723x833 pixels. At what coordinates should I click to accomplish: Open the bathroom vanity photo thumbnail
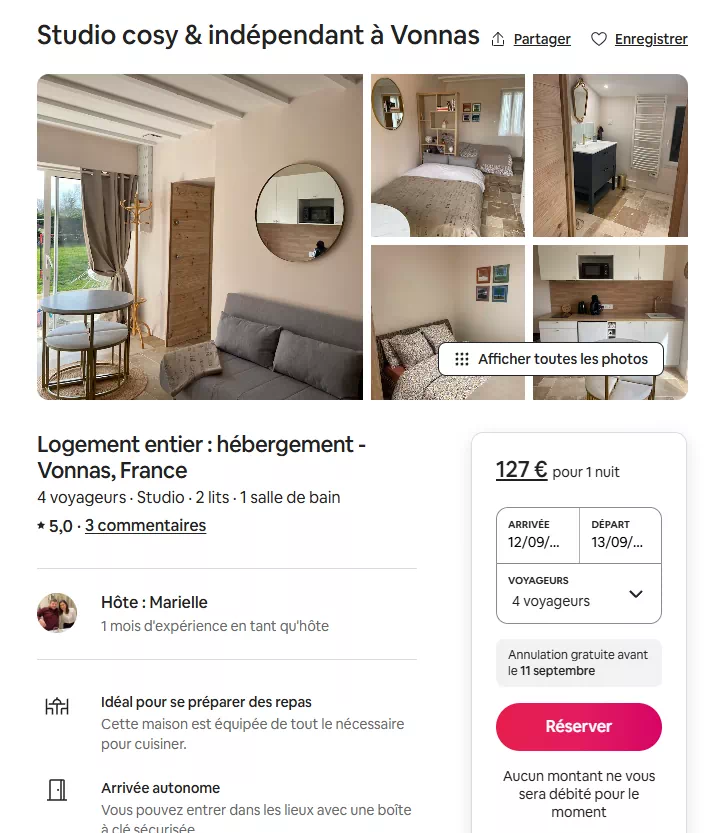pyautogui.click(x=610, y=155)
